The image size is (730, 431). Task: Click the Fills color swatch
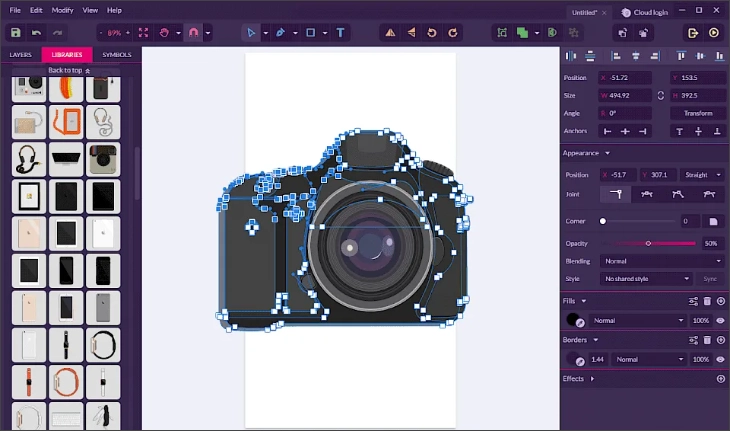point(575,320)
